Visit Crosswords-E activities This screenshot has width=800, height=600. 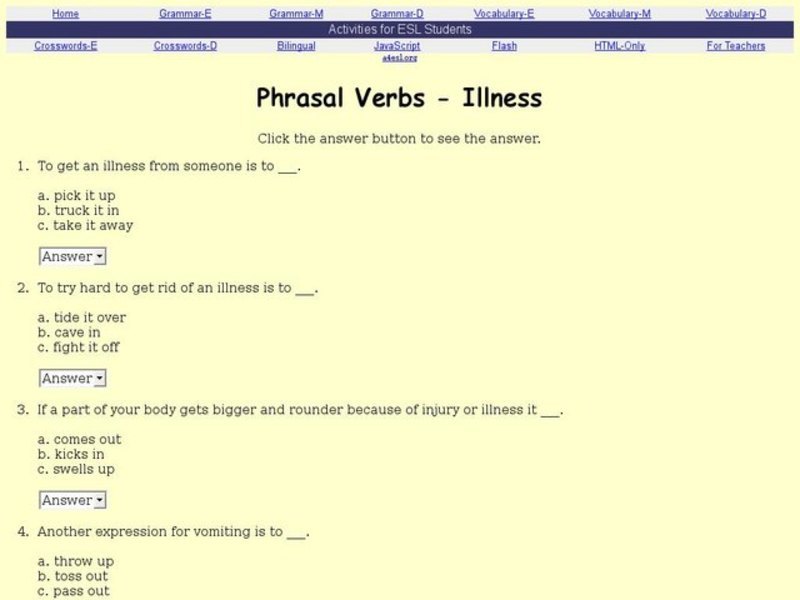[x=65, y=45]
